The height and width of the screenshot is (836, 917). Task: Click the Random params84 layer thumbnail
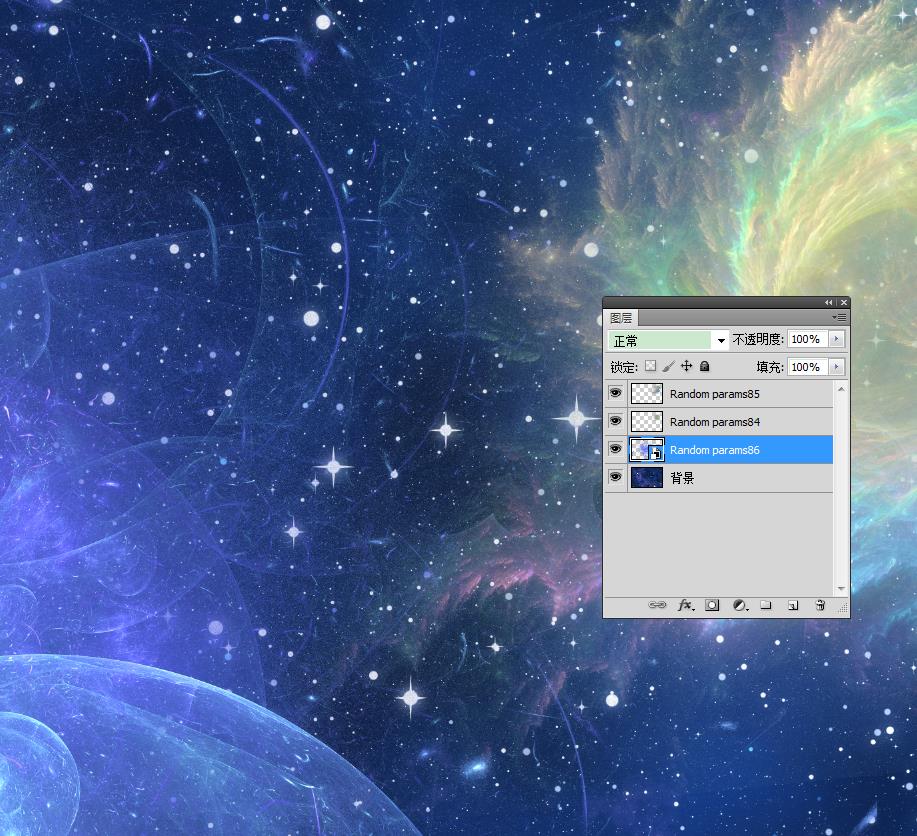(647, 421)
